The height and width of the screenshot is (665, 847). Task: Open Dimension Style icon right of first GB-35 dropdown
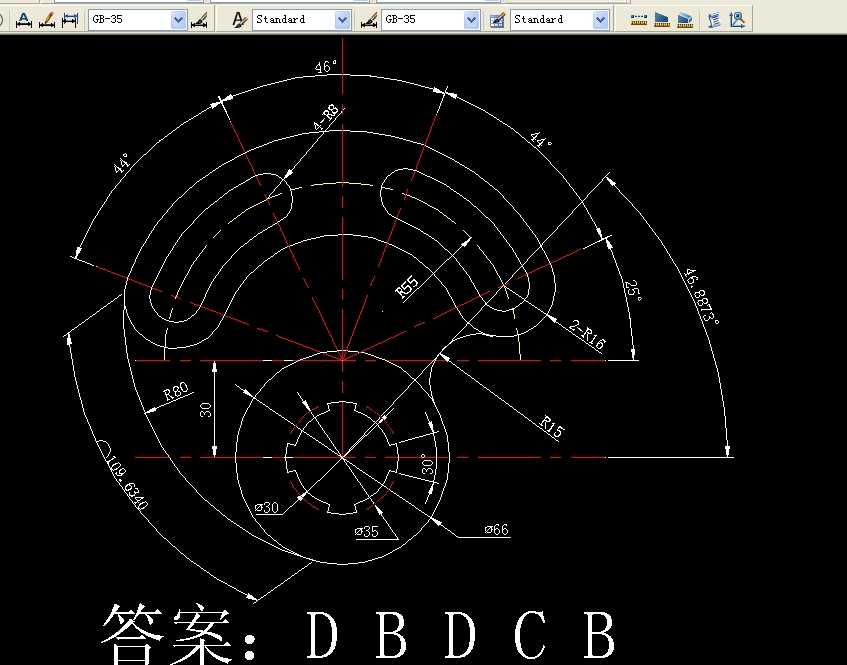pos(199,20)
